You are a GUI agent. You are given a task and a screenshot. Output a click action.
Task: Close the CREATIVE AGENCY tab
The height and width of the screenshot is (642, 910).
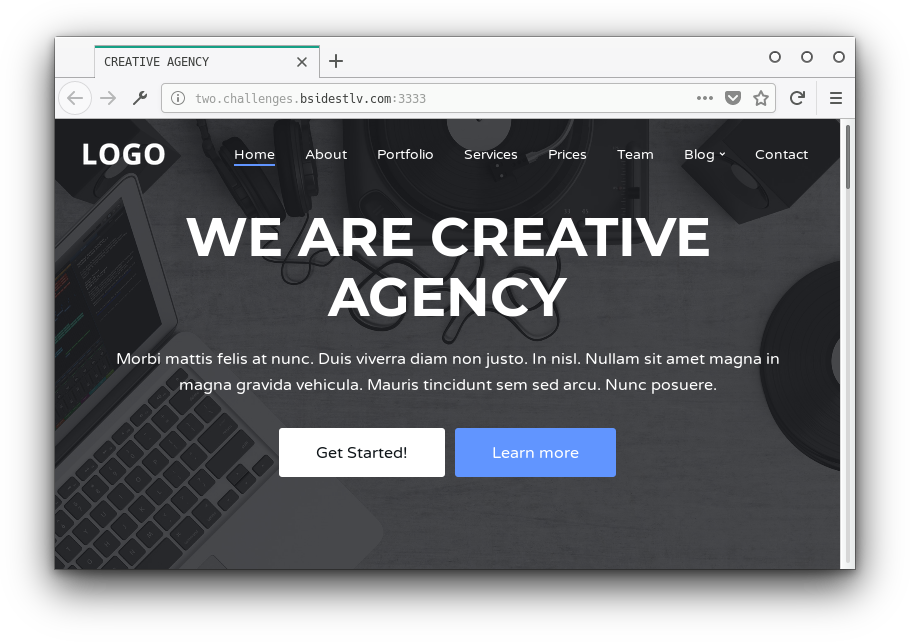click(x=302, y=62)
